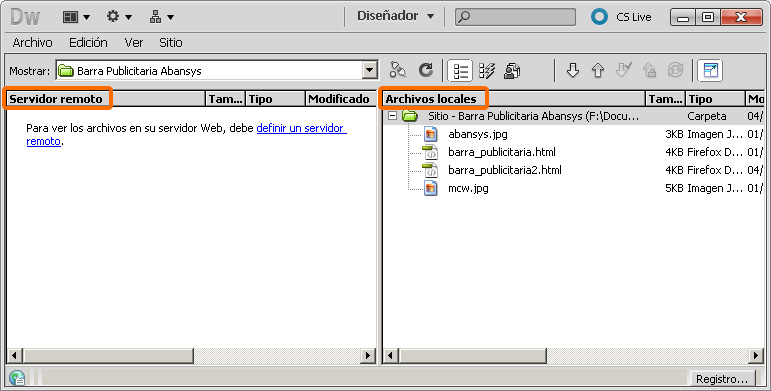Click local pane scroll right arrow
771x391 pixels.
[756, 355]
